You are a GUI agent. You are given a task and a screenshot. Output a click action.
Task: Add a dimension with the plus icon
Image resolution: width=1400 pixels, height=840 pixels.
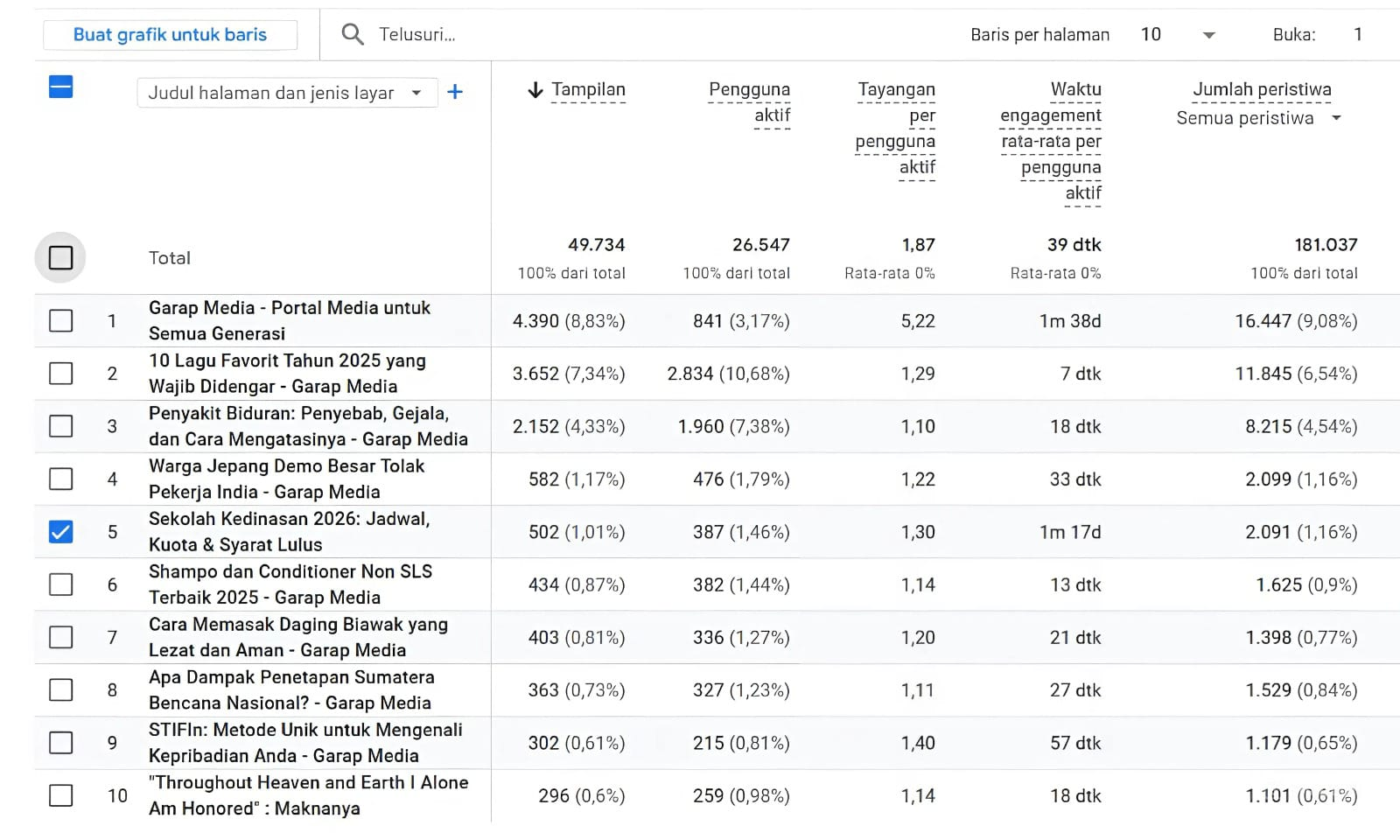click(x=455, y=92)
